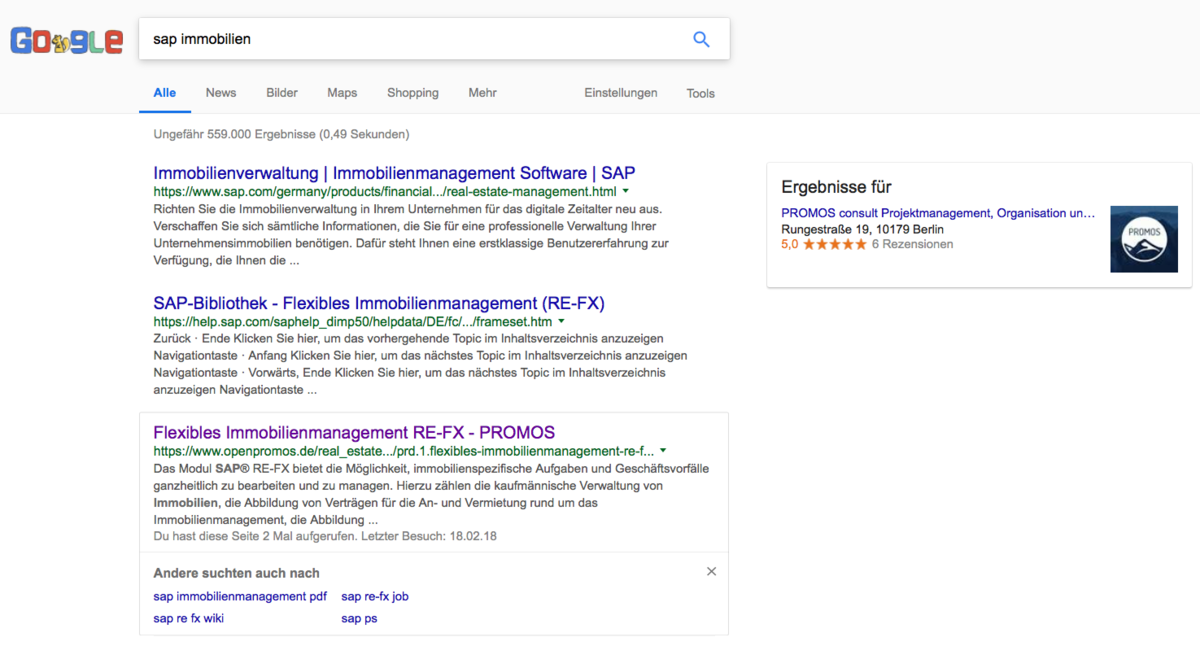Image resolution: width=1200 pixels, height=646 pixels.
Task: Search for 'sap immobilienmanagement pdf'
Action: (240, 596)
